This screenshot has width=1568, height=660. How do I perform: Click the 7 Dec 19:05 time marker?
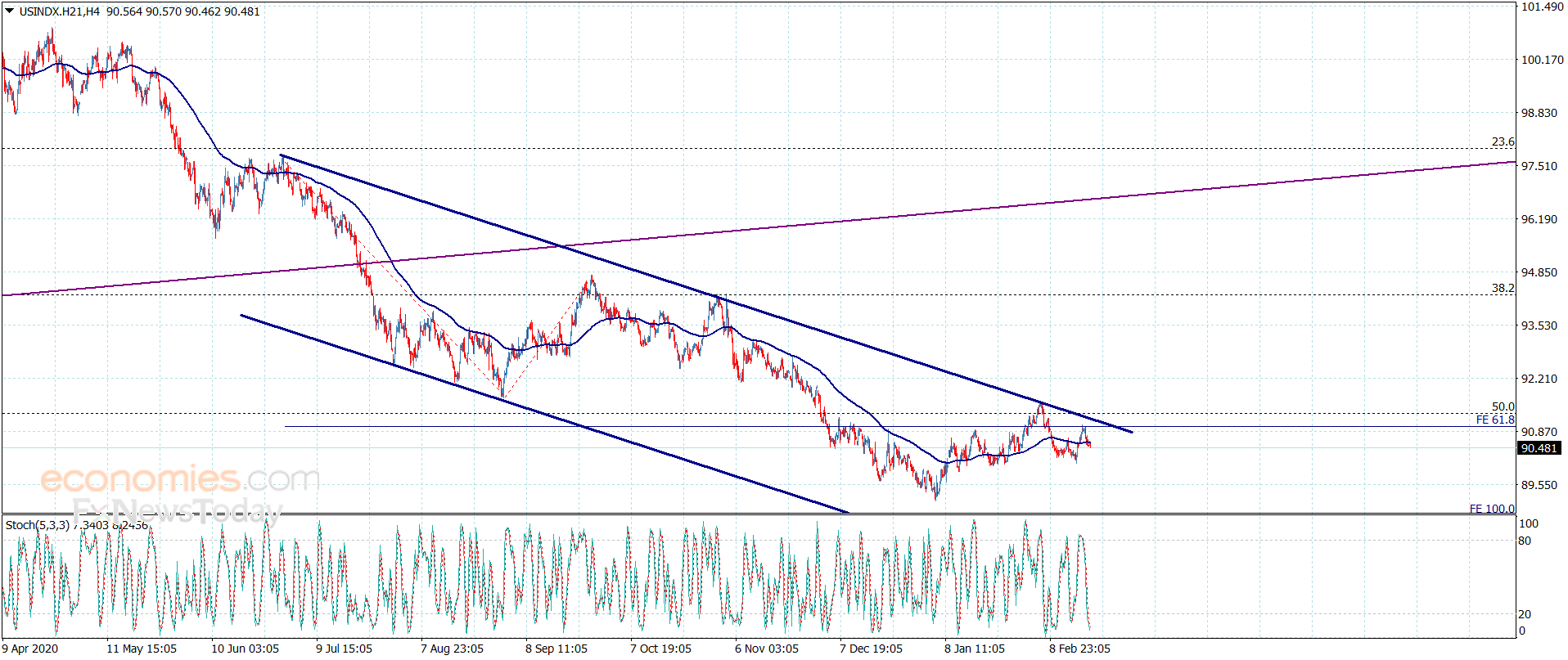click(x=871, y=649)
